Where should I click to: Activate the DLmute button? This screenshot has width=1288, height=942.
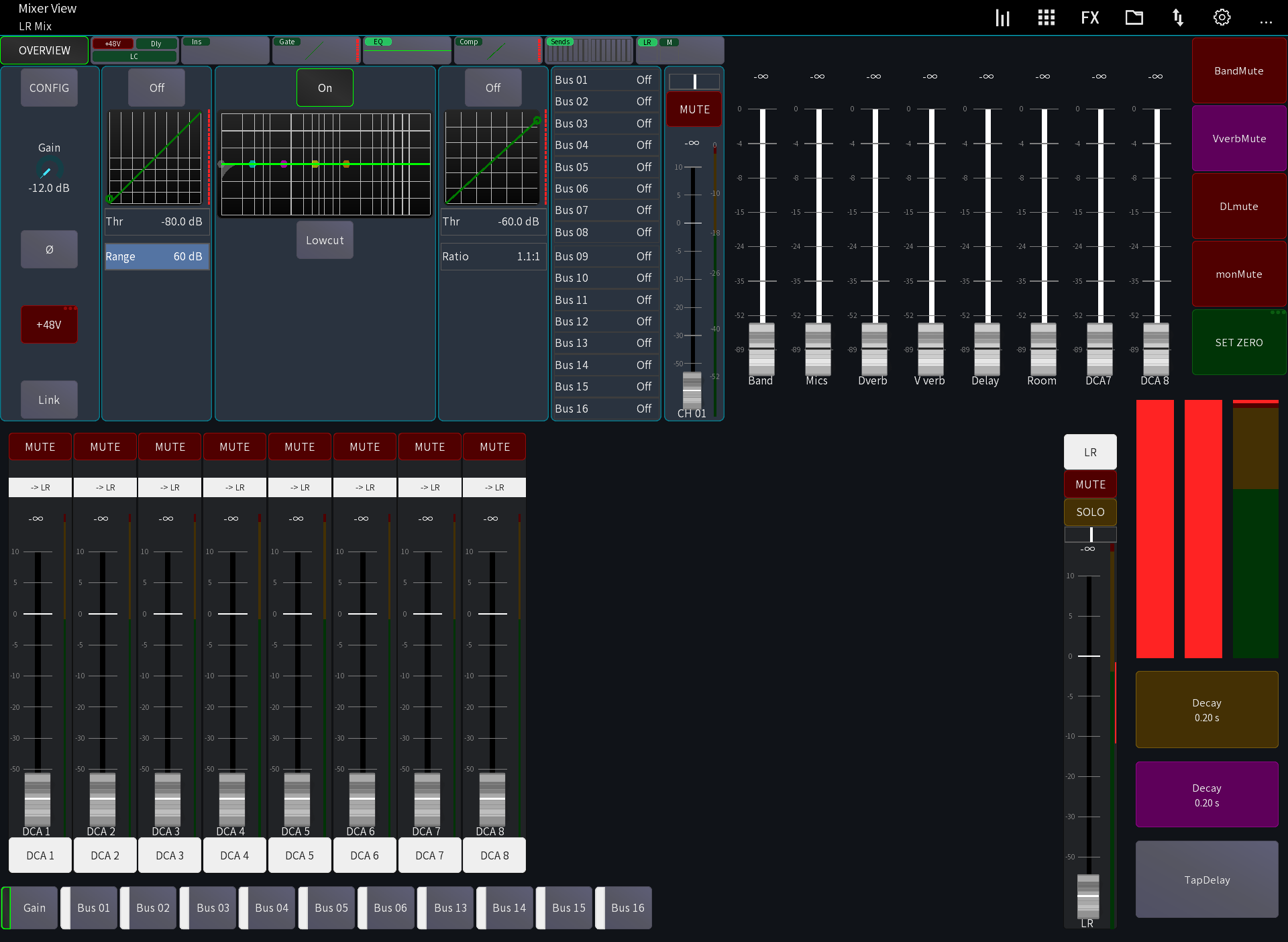tap(1239, 206)
